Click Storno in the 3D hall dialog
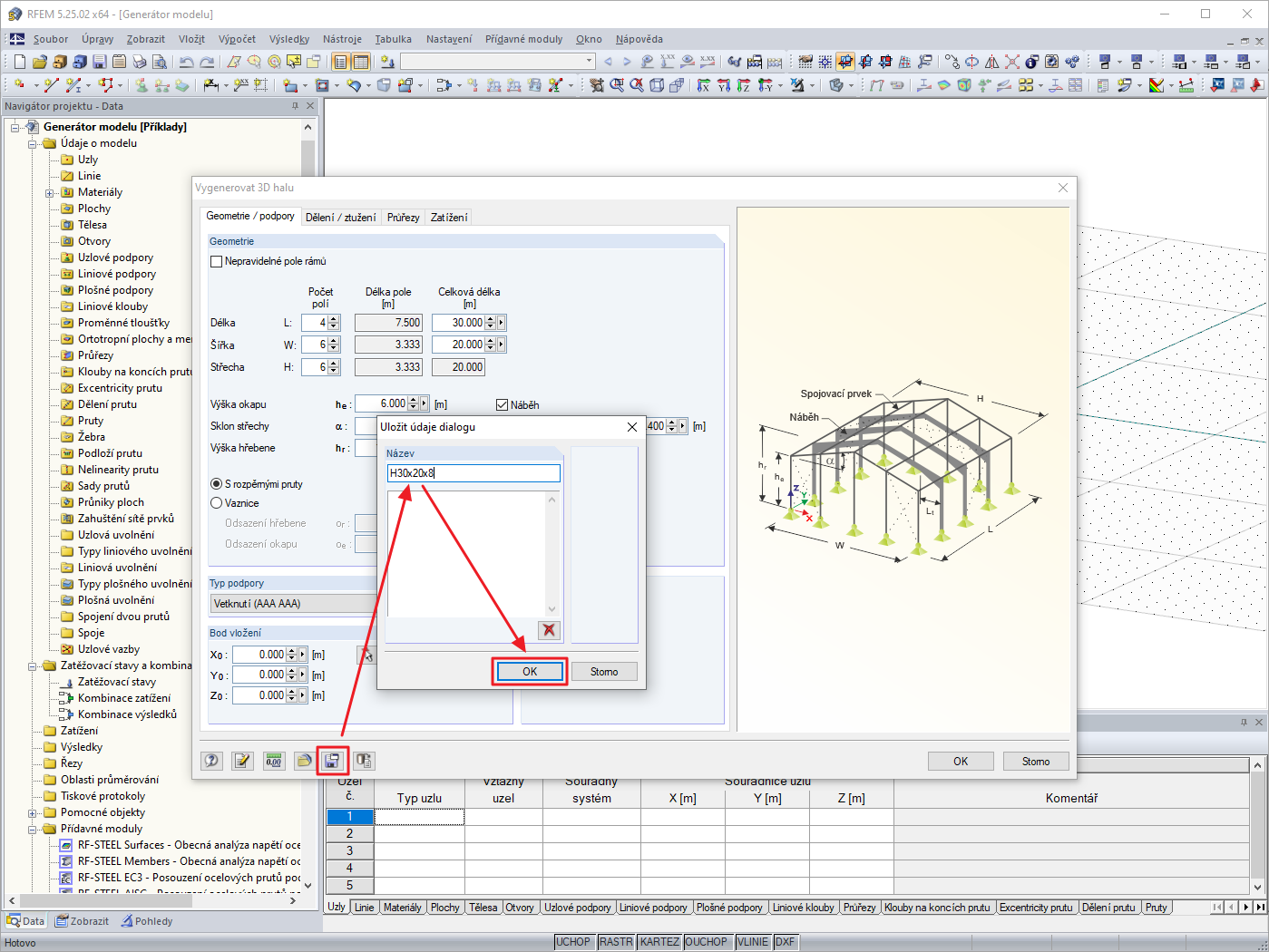The height and width of the screenshot is (952, 1269). (1036, 762)
